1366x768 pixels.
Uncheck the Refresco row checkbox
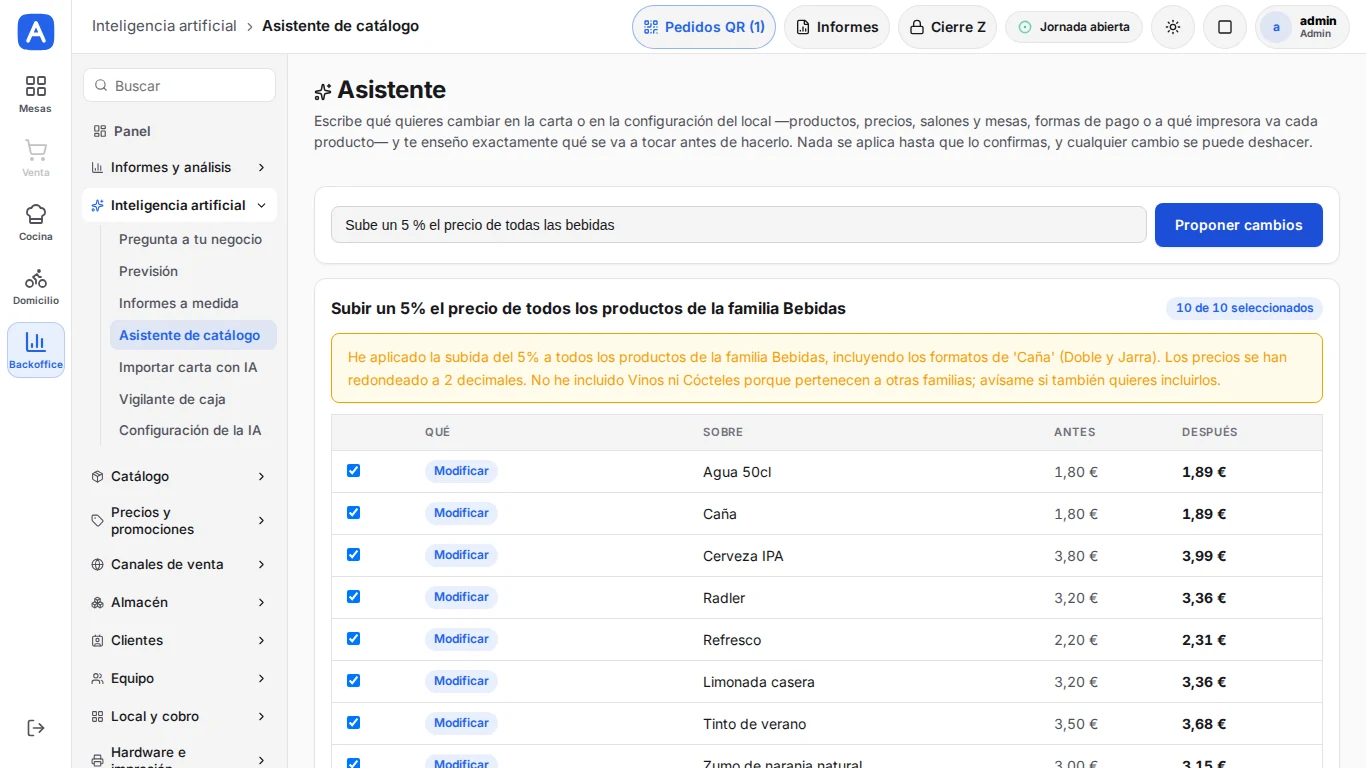coord(353,639)
